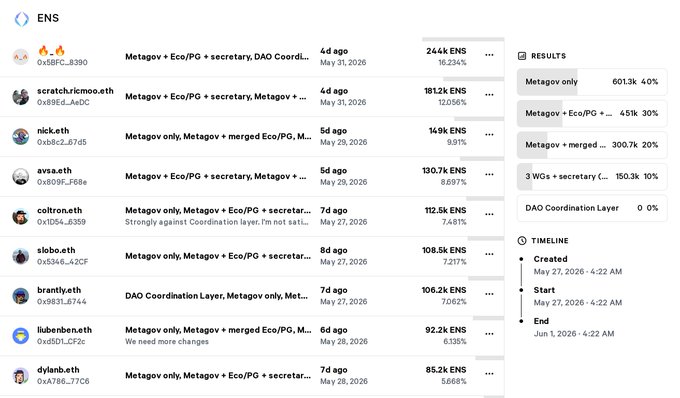The height and width of the screenshot is (398, 680).
Task: Click the 112.5k ENS voting power
Action: (x=445, y=211)
